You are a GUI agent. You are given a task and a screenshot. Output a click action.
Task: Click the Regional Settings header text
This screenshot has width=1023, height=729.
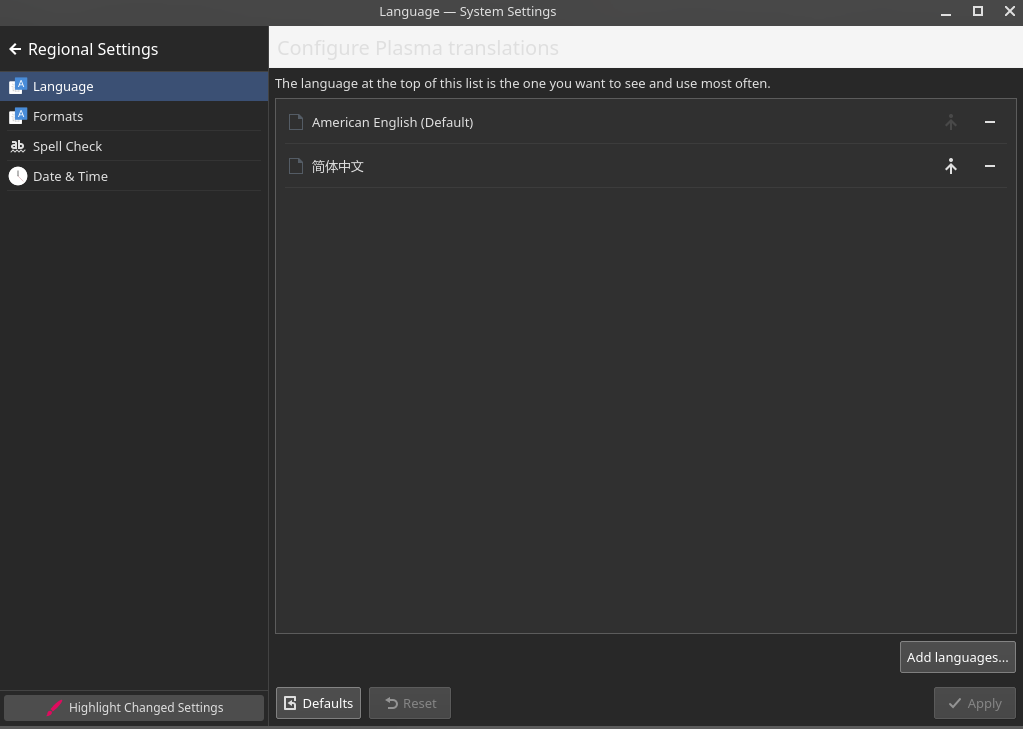[93, 49]
